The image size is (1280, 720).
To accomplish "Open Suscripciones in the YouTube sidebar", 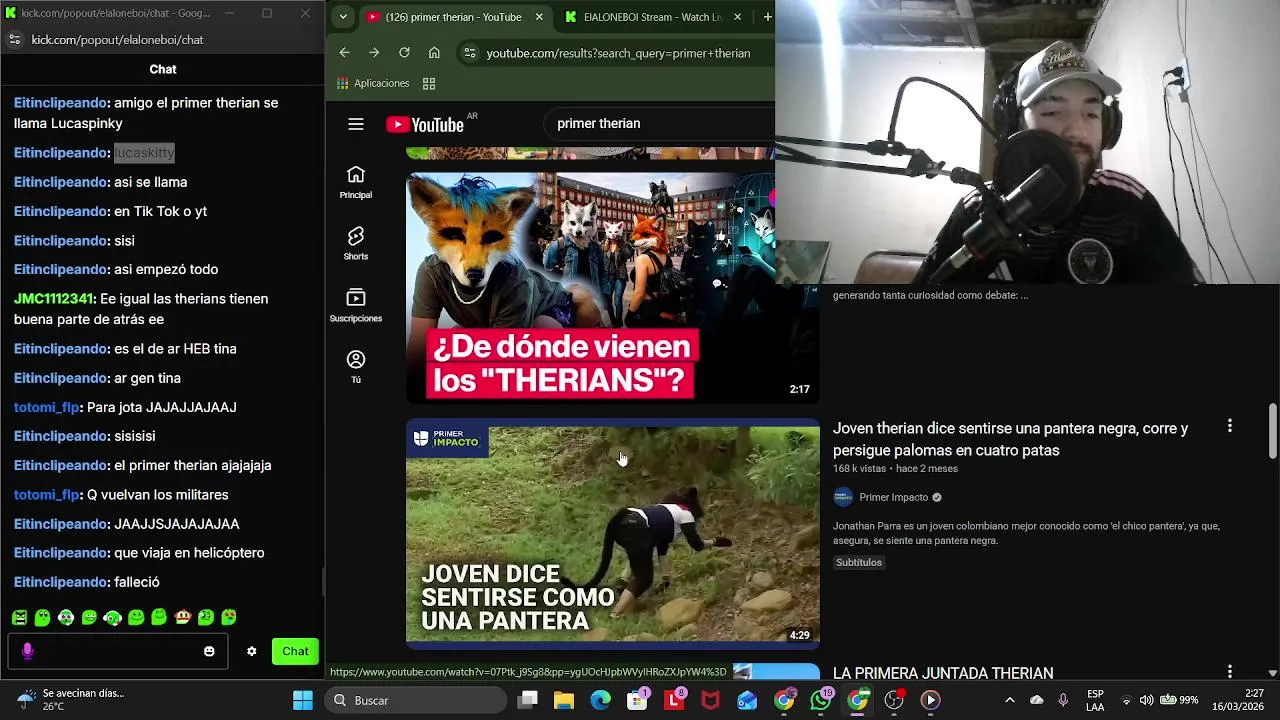I will (x=356, y=306).
